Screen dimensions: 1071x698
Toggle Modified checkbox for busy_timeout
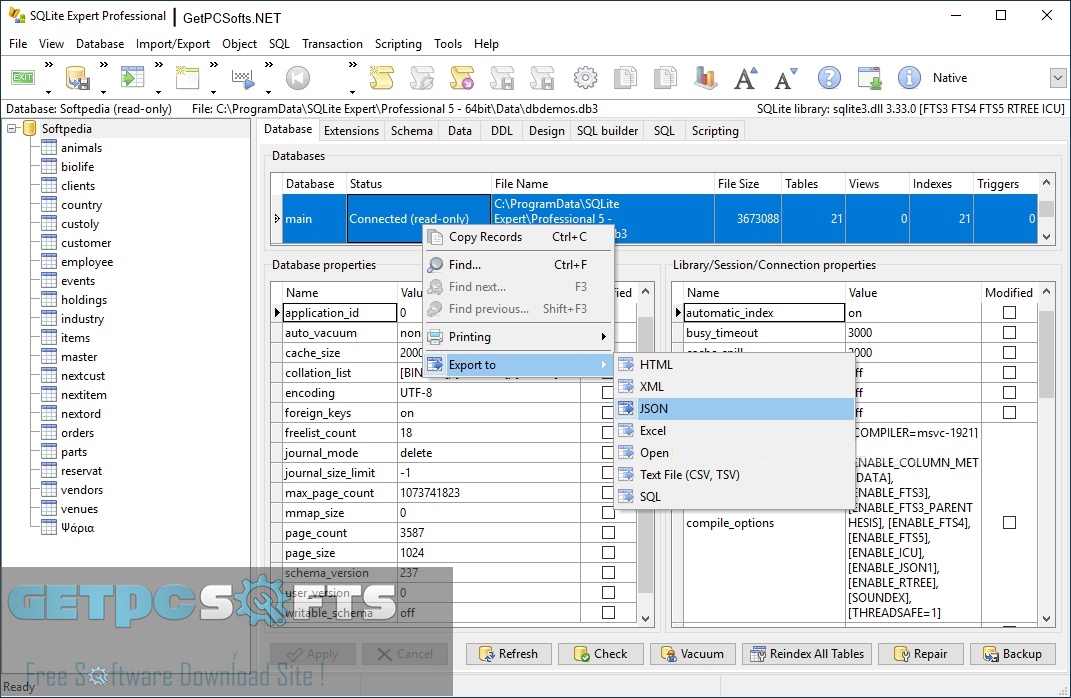(x=1009, y=333)
